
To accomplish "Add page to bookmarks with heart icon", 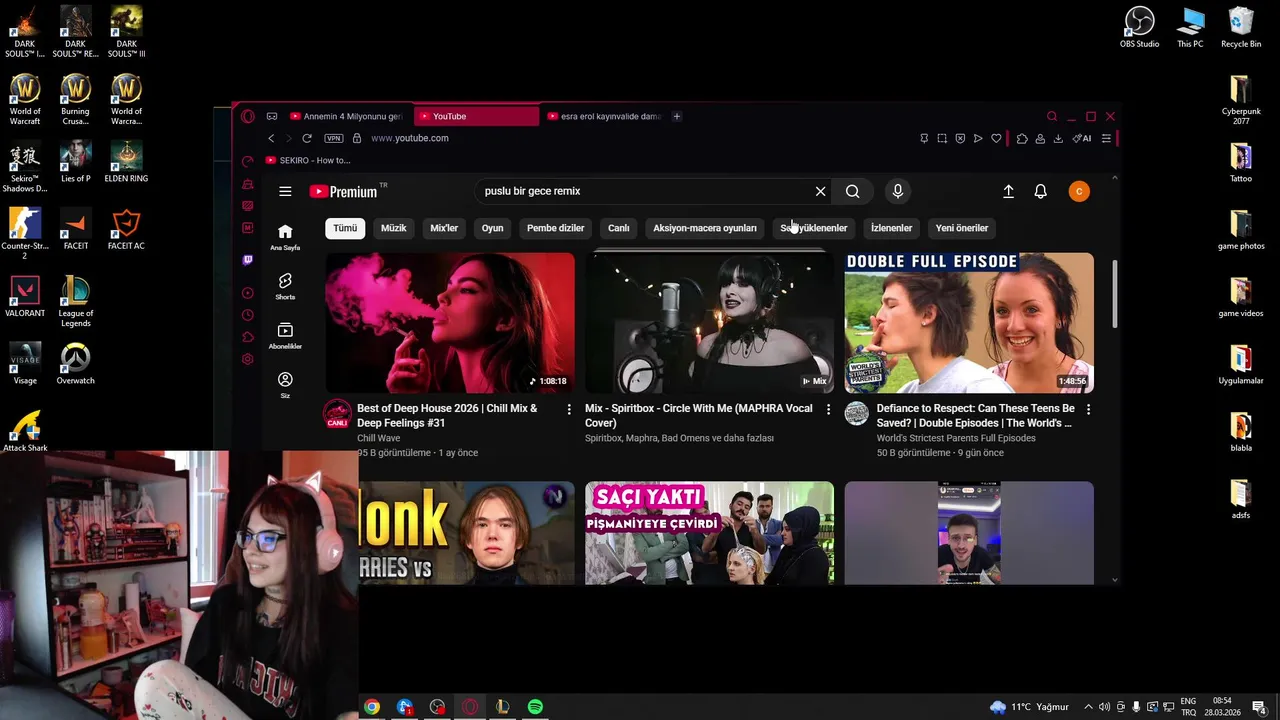I will [996, 138].
